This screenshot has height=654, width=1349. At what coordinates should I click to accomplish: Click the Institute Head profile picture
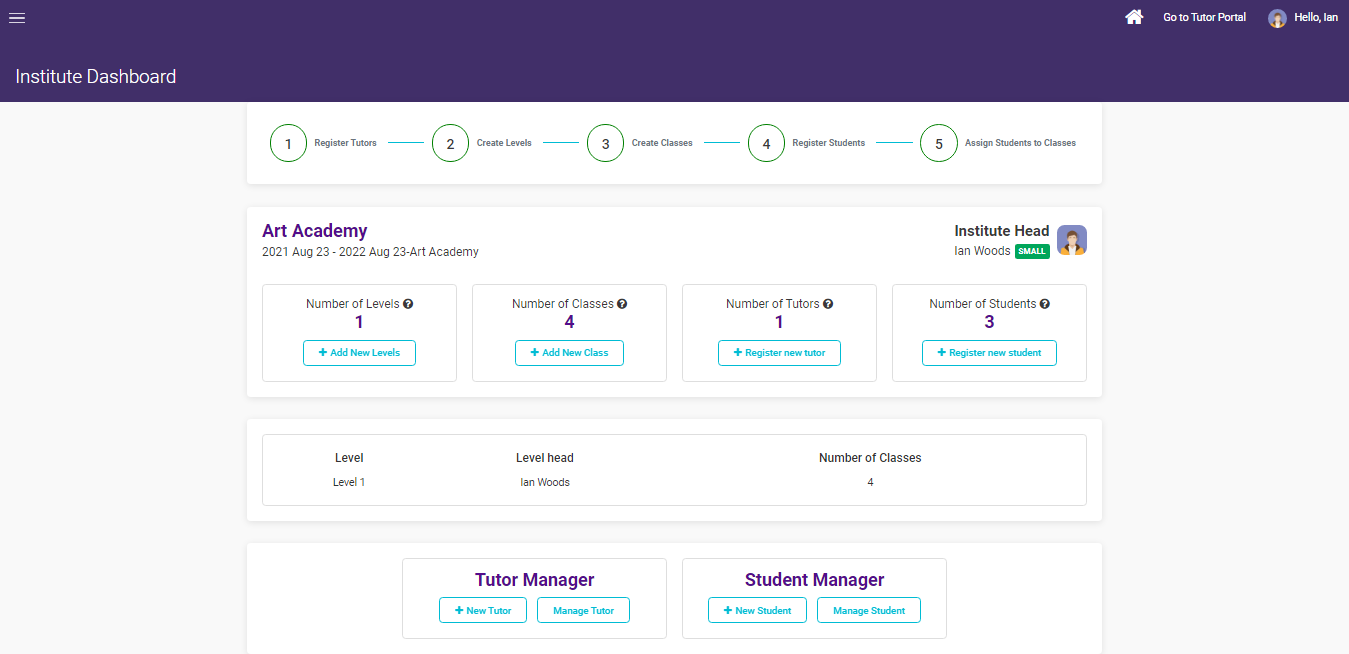tap(1071, 240)
